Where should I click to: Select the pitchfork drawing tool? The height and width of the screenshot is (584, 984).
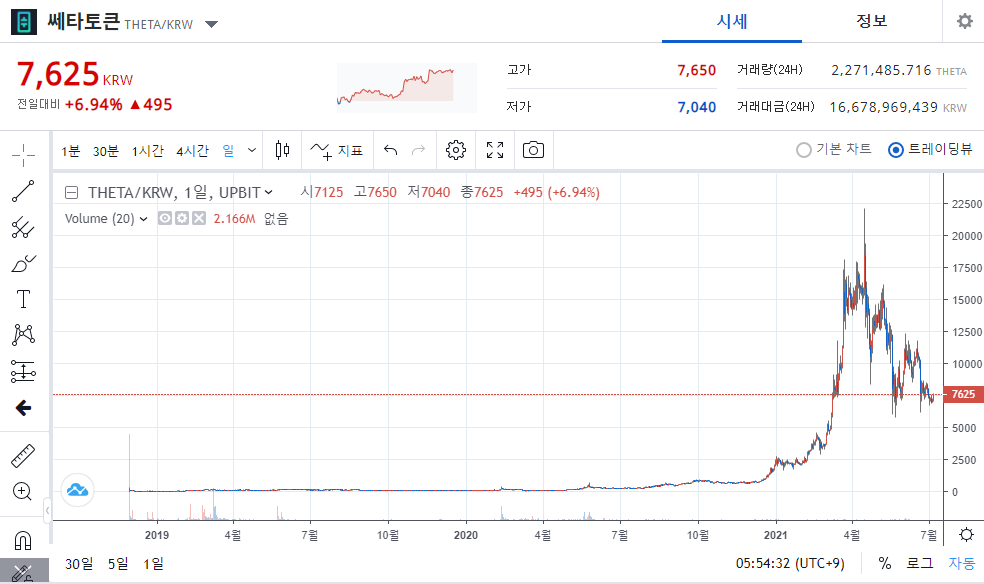pos(23,227)
